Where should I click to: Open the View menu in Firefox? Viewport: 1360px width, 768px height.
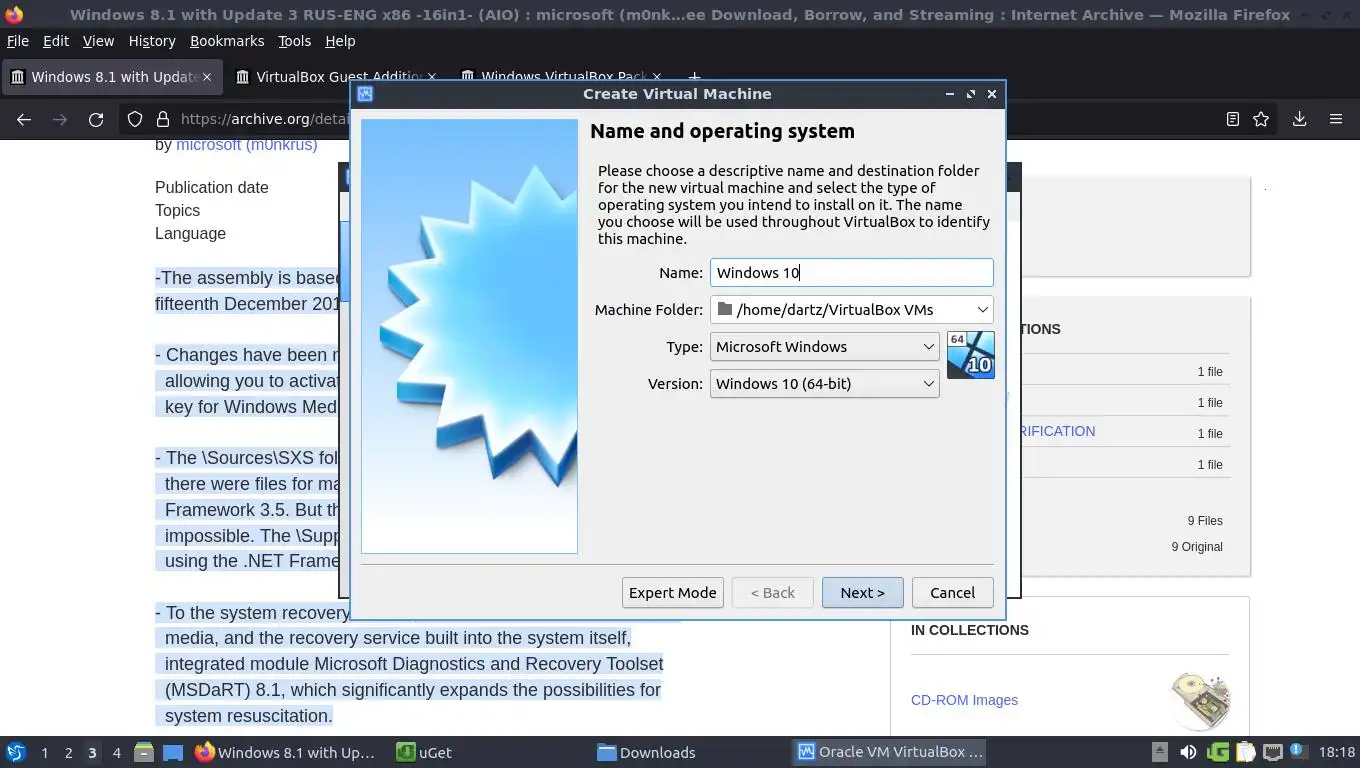click(x=98, y=41)
